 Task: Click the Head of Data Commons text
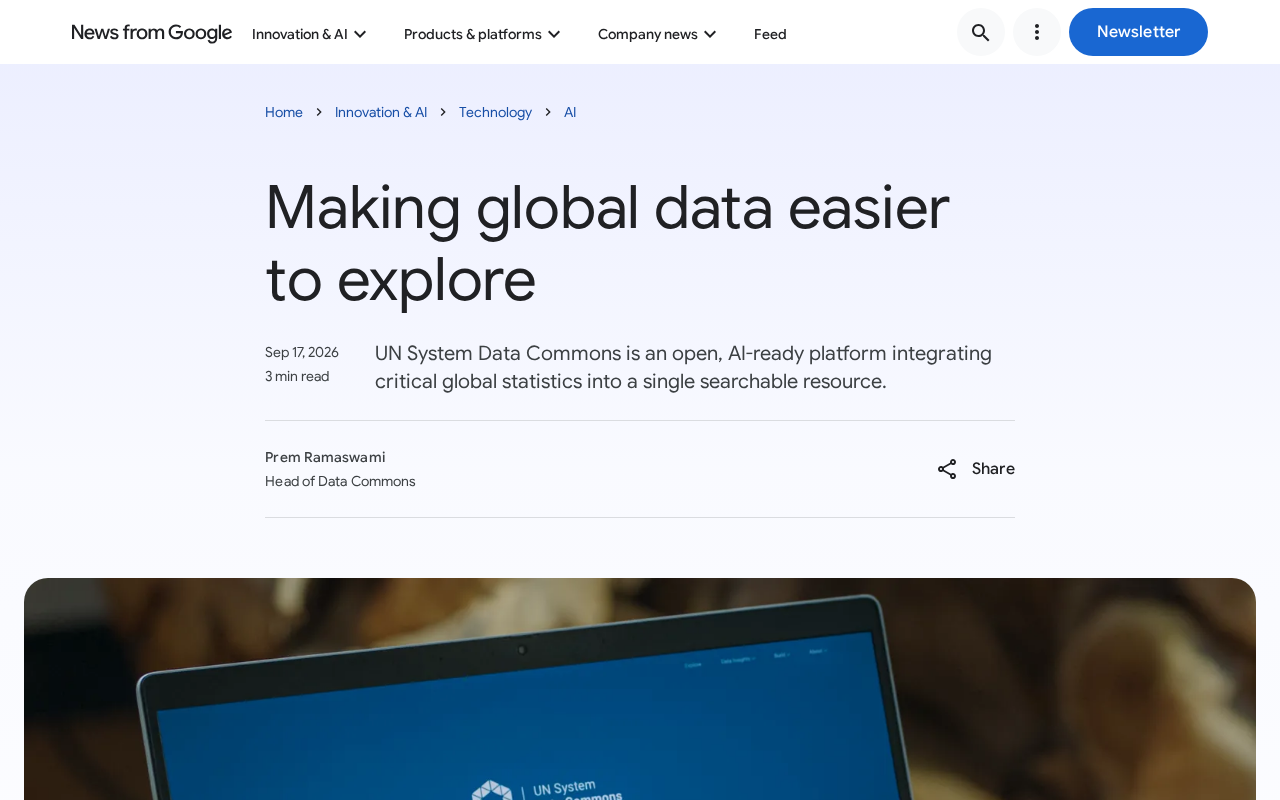[x=340, y=481]
